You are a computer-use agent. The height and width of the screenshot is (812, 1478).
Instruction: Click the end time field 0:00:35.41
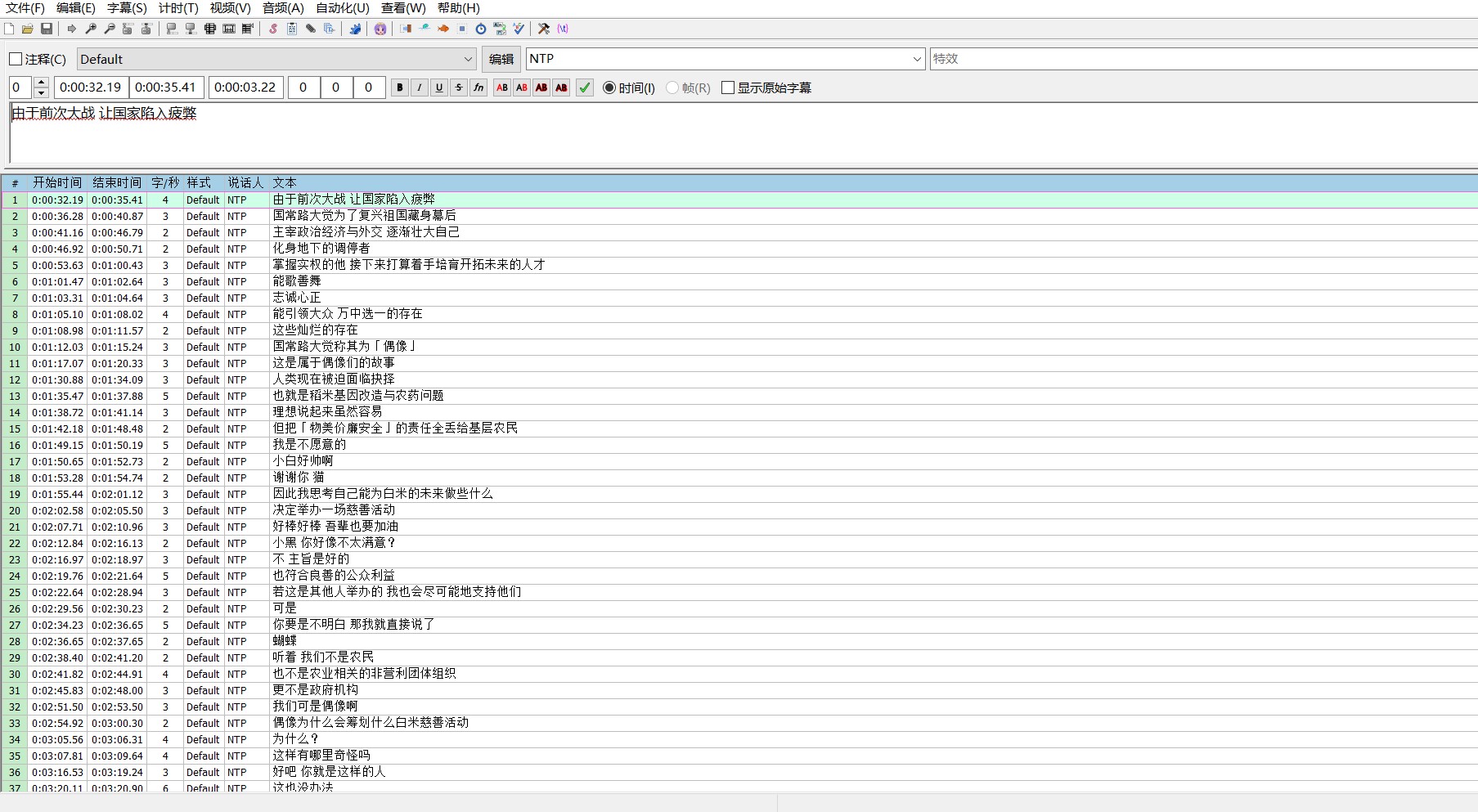pyautogui.click(x=166, y=87)
